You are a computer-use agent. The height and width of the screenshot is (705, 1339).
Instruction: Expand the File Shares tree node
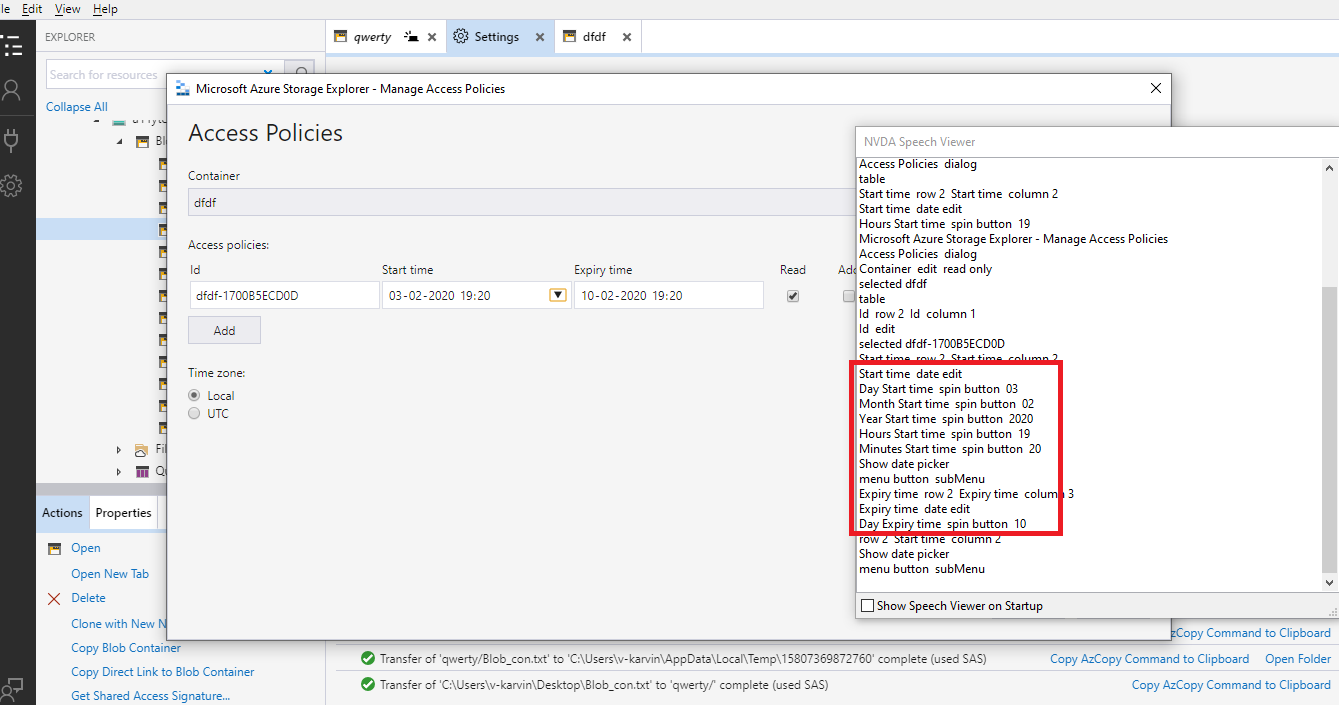(x=118, y=449)
